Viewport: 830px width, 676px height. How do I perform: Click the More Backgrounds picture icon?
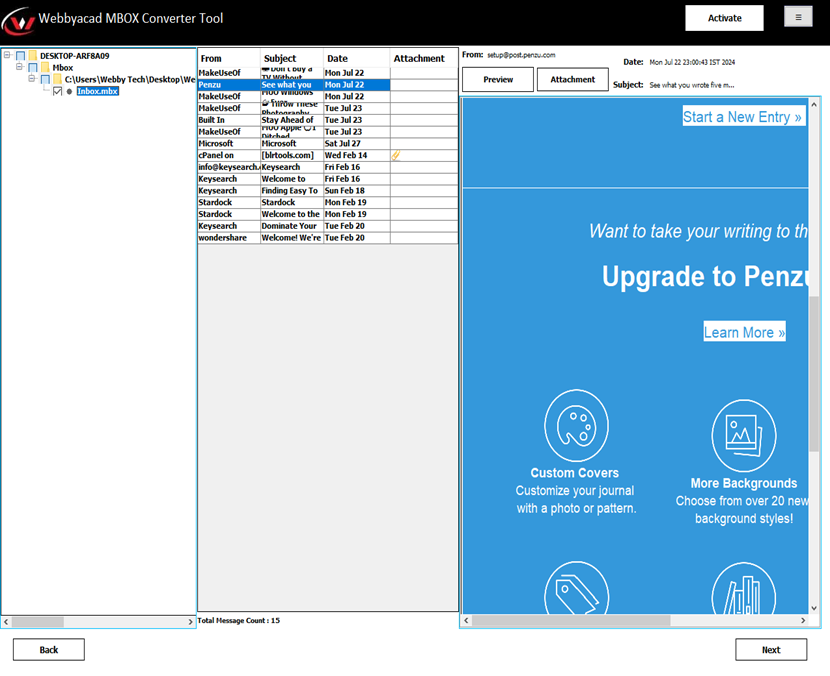coord(744,435)
